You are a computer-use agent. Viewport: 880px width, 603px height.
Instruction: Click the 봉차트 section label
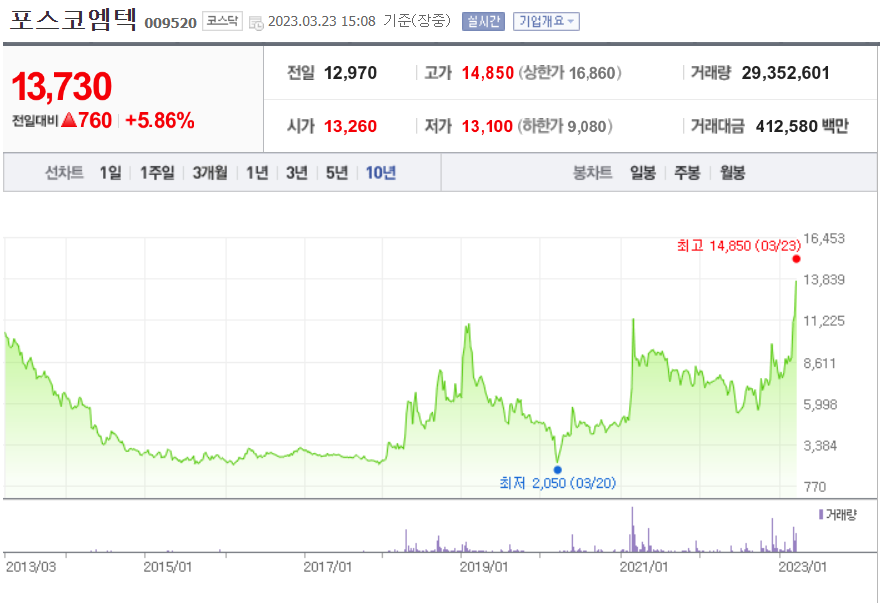coord(592,173)
